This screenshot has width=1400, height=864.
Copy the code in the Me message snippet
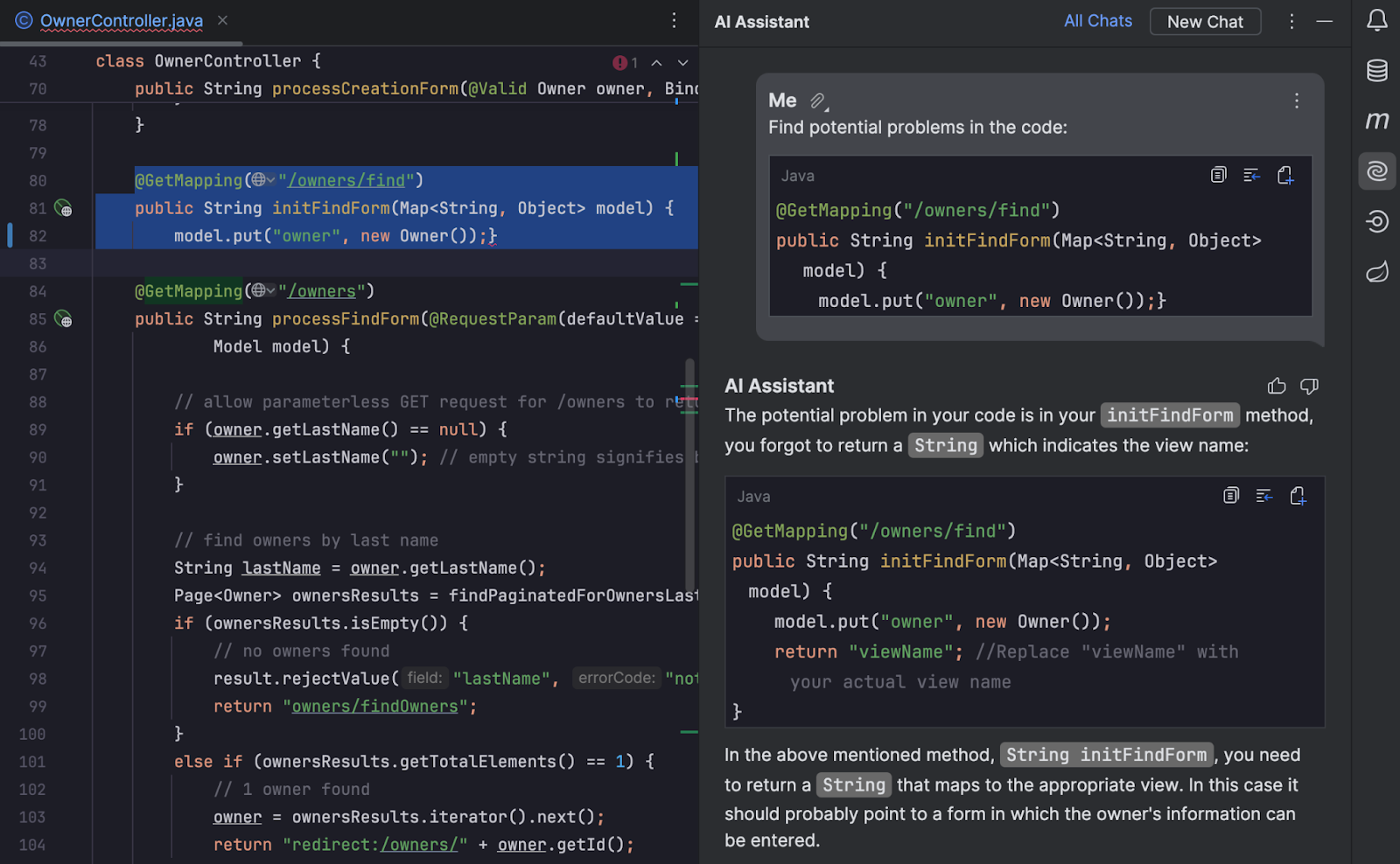tap(1218, 175)
